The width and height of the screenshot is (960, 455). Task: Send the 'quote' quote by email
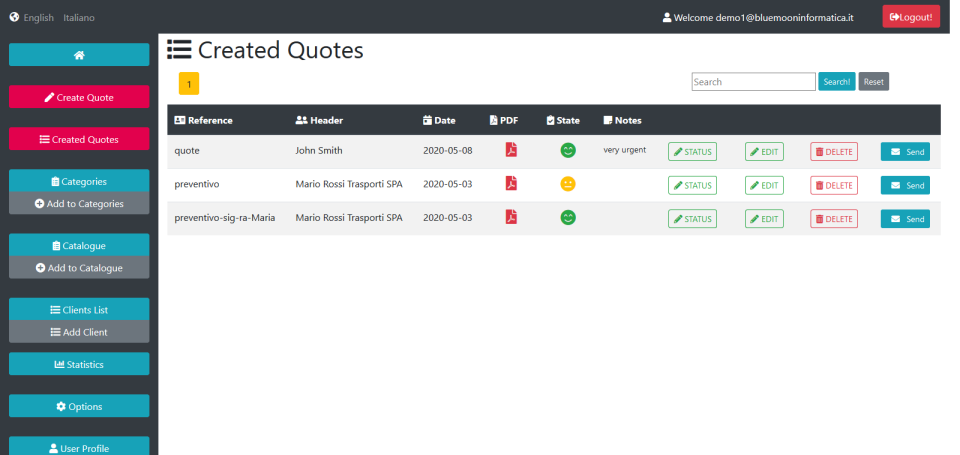[x=905, y=151]
